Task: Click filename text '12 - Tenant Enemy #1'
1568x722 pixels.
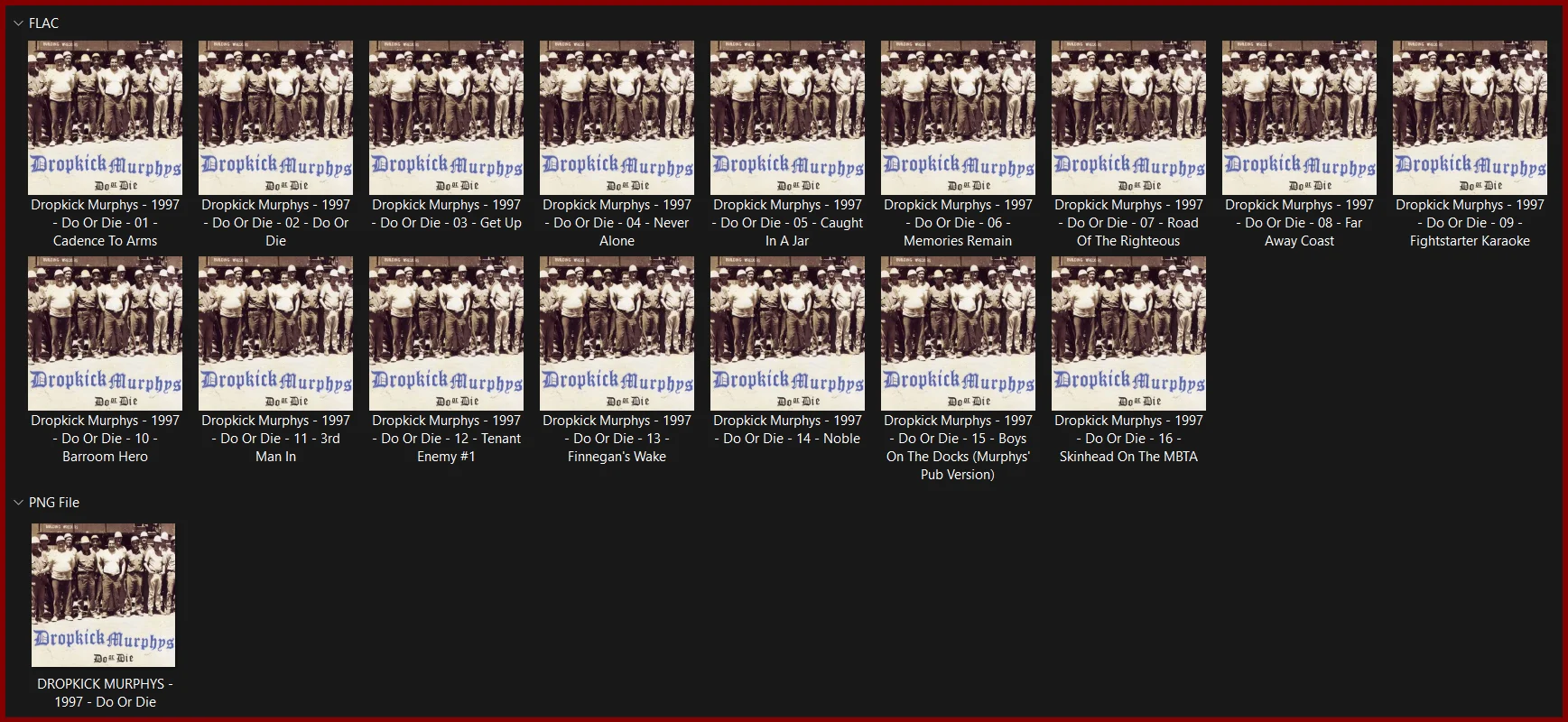Action: [446, 439]
